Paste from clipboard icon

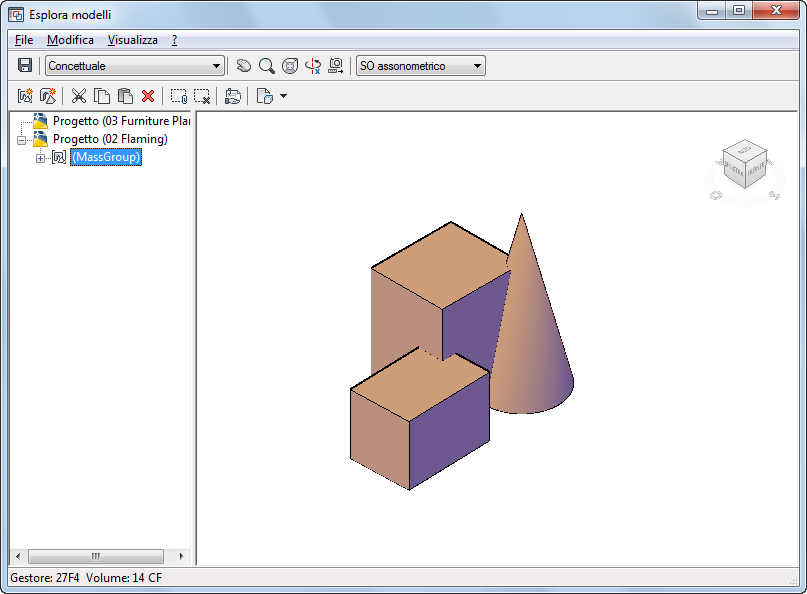[x=125, y=96]
